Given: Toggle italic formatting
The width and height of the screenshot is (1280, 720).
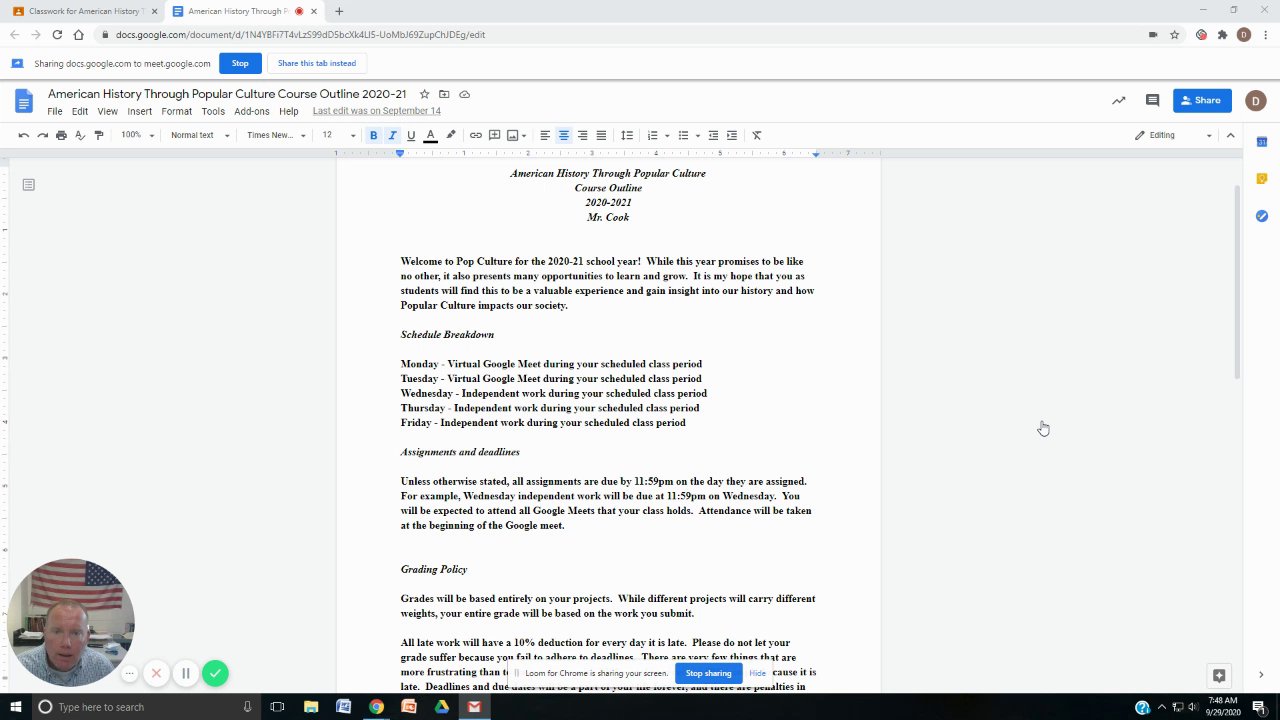Looking at the screenshot, I should point(392,135).
